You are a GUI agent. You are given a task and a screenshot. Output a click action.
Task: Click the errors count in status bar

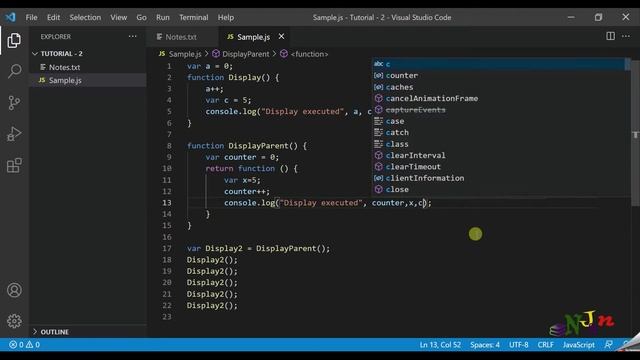coord(16,344)
